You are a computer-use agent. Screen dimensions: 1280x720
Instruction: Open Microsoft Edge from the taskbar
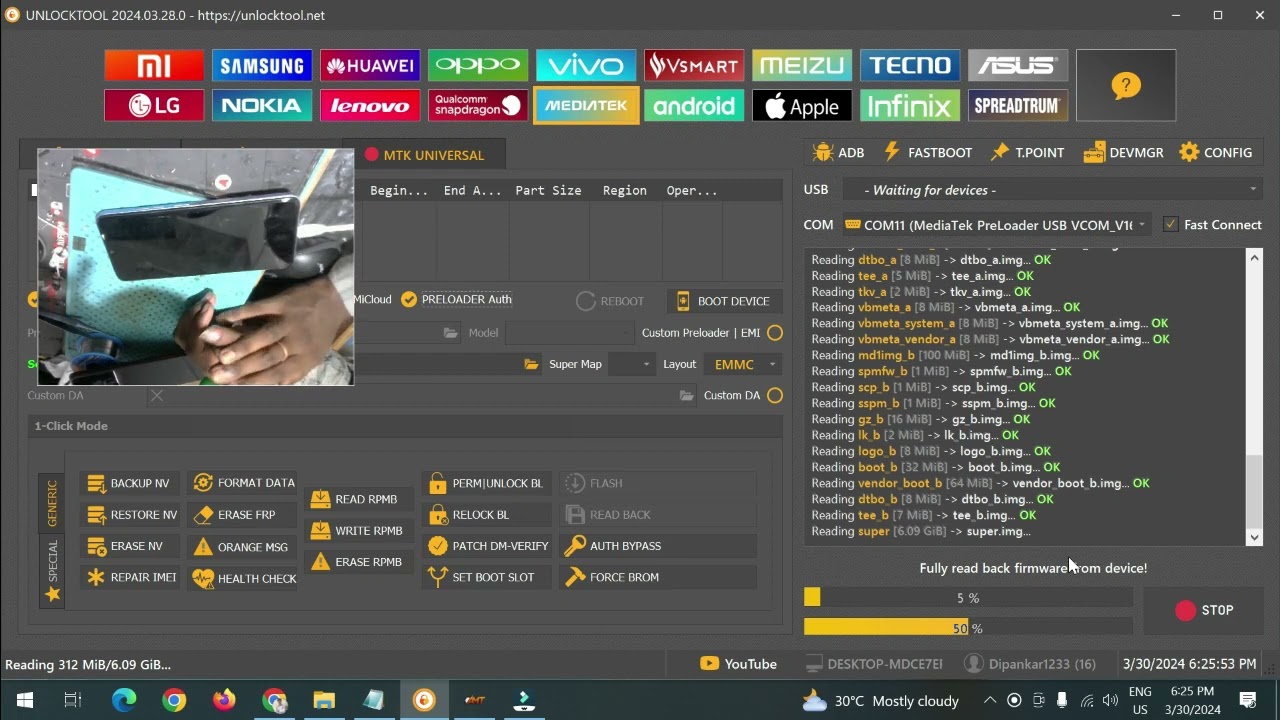point(124,700)
